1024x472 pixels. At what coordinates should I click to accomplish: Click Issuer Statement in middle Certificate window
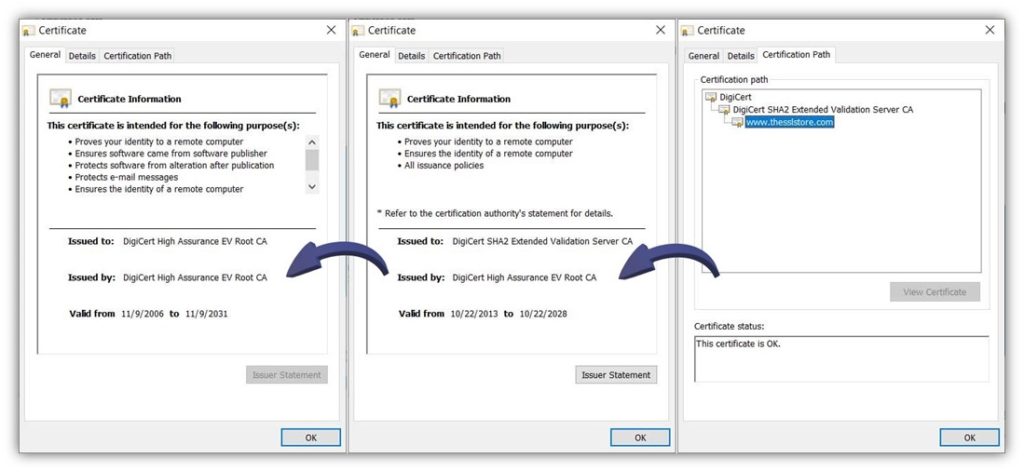click(616, 375)
